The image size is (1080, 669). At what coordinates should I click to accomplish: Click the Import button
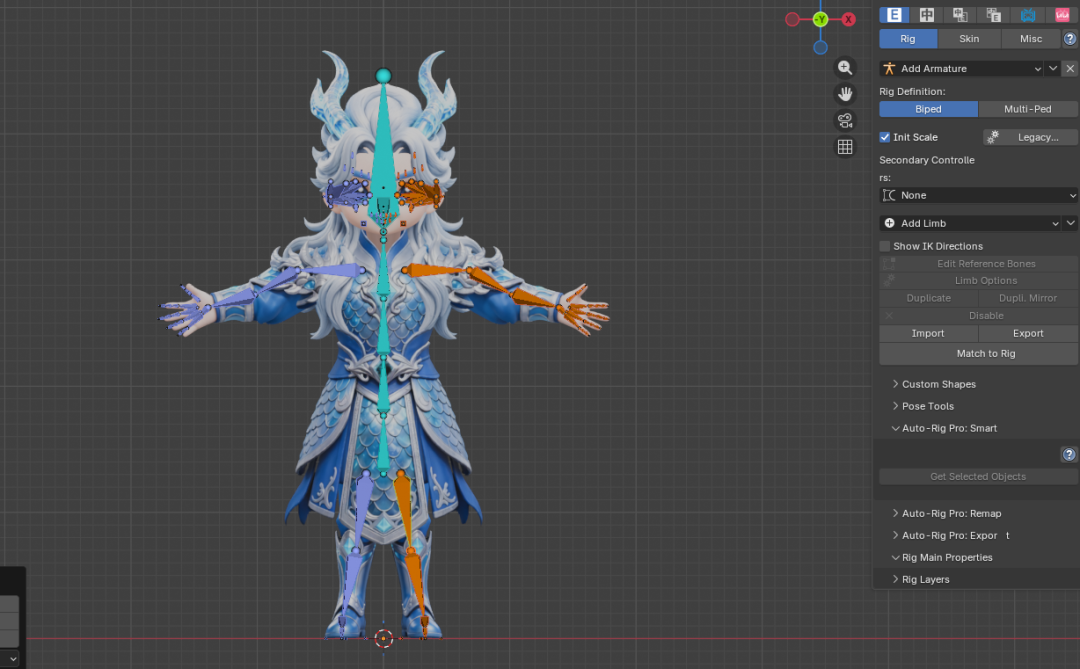coord(928,333)
